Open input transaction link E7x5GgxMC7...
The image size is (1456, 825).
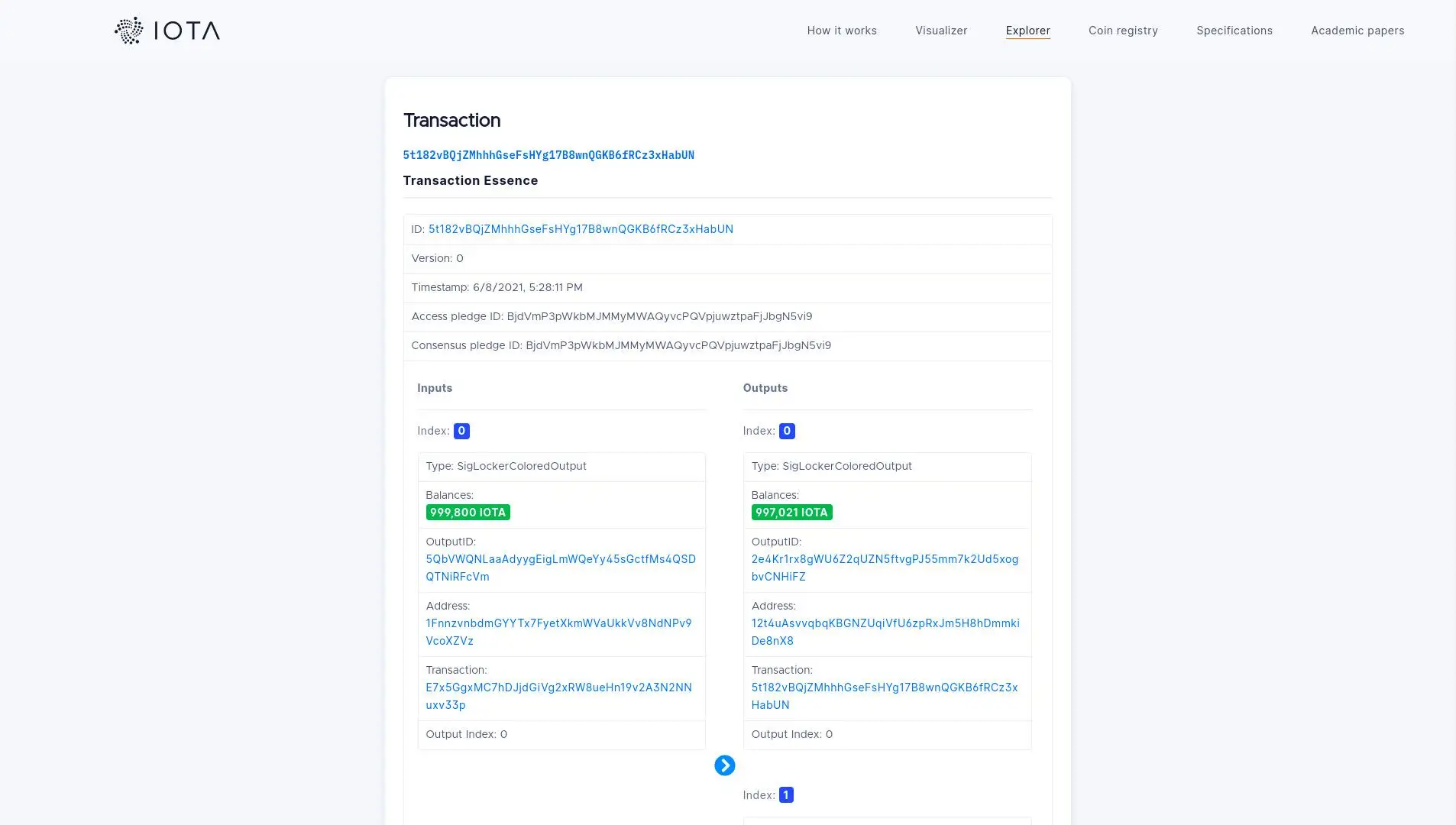coord(558,696)
